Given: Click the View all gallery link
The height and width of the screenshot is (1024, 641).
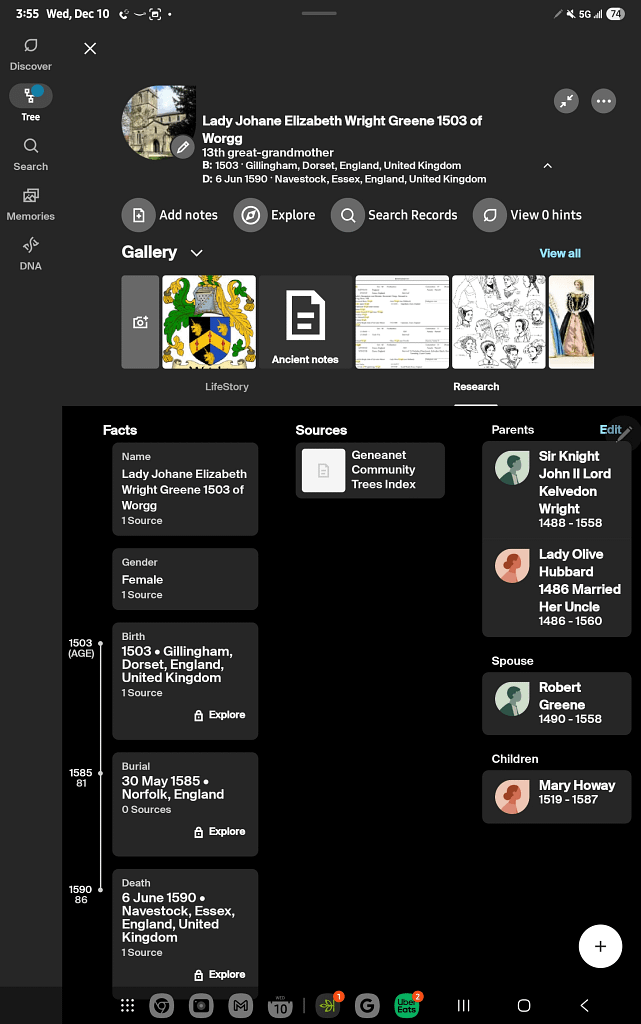Looking at the screenshot, I should pyautogui.click(x=560, y=253).
